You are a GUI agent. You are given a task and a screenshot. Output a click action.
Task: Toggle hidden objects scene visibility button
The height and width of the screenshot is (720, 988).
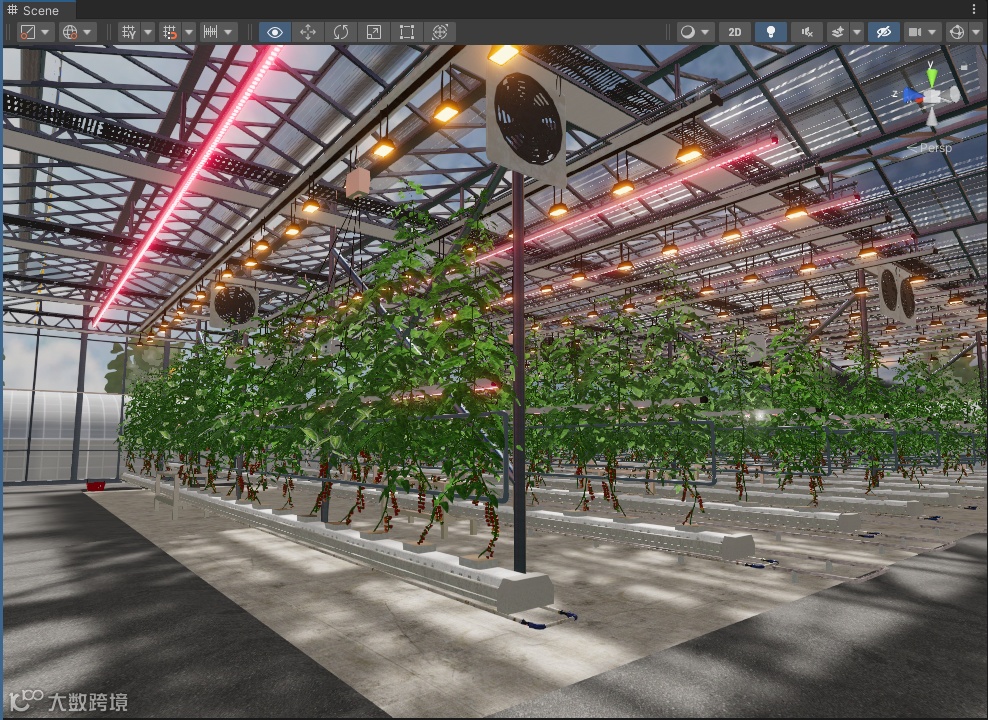pos(884,32)
